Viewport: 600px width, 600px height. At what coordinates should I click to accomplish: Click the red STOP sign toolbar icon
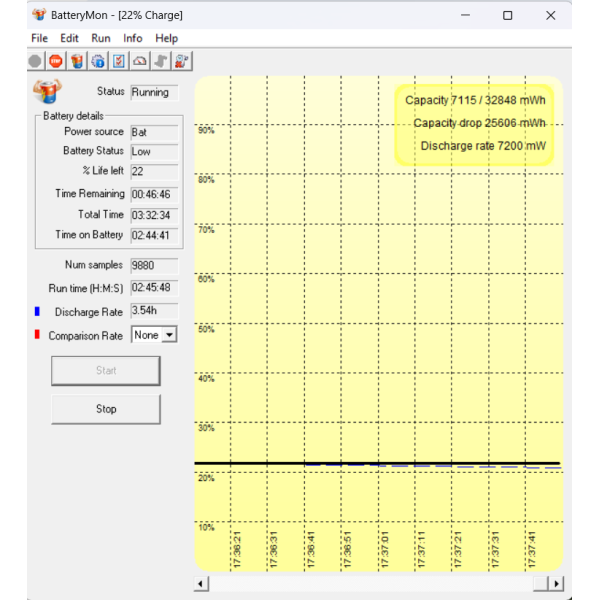56,61
